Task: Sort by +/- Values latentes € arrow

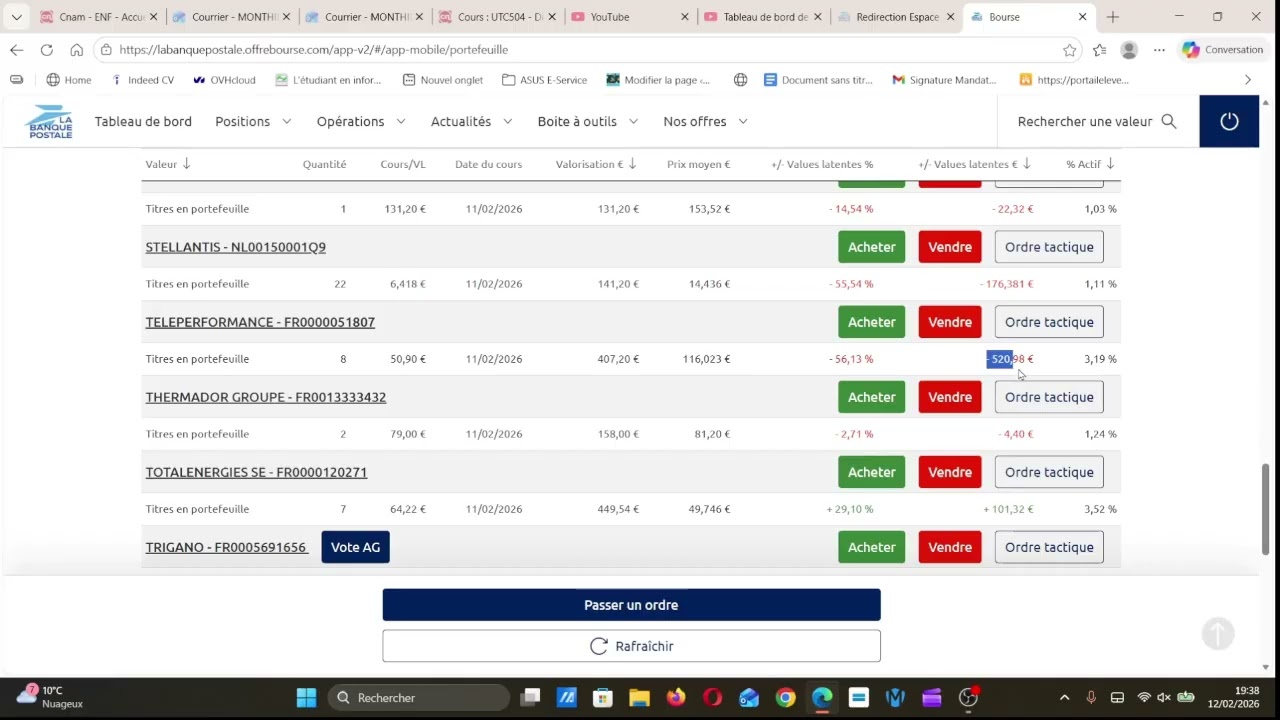Action: pyautogui.click(x=1026, y=164)
